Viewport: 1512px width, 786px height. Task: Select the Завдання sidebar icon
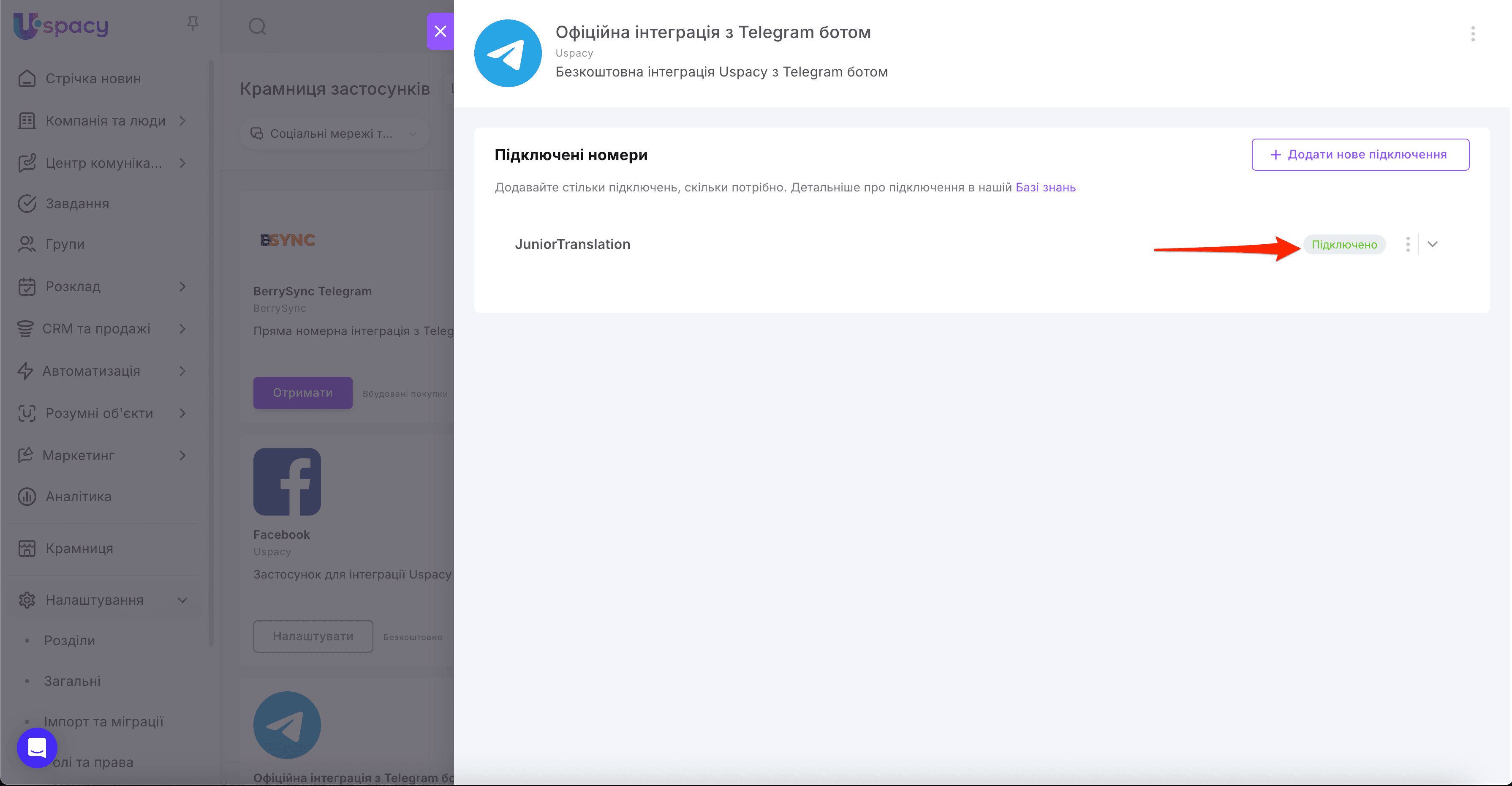(x=27, y=203)
